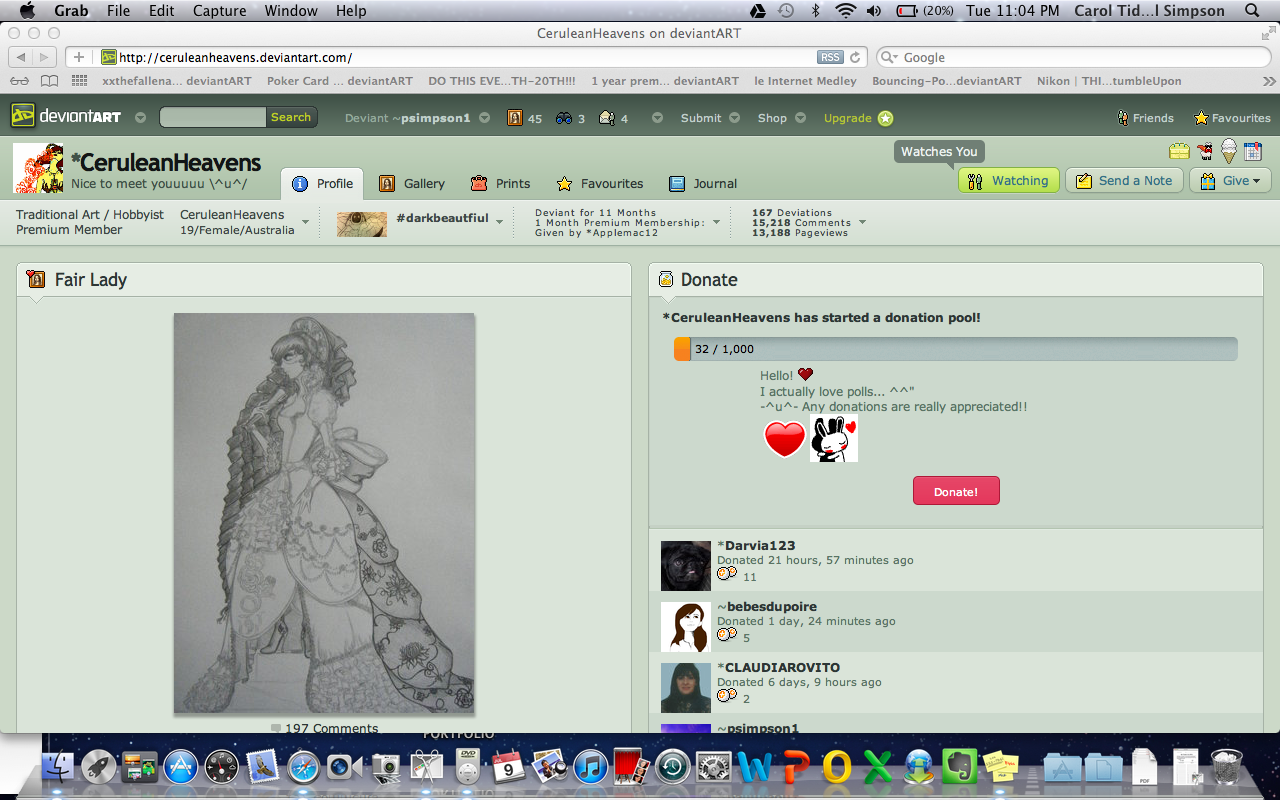The width and height of the screenshot is (1280, 800).
Task: Open the watch messages icon showing 3
Action: (x=564, y=118)
